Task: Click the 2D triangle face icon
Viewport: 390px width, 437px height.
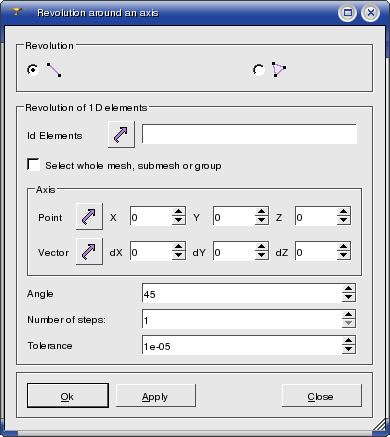Action: click(x=279, y=69)
